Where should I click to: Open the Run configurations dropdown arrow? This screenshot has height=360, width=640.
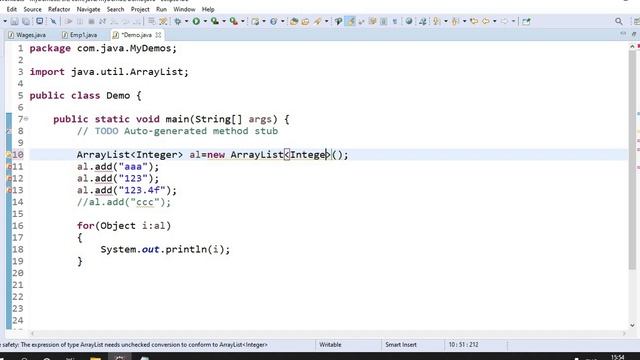(205, 21)
